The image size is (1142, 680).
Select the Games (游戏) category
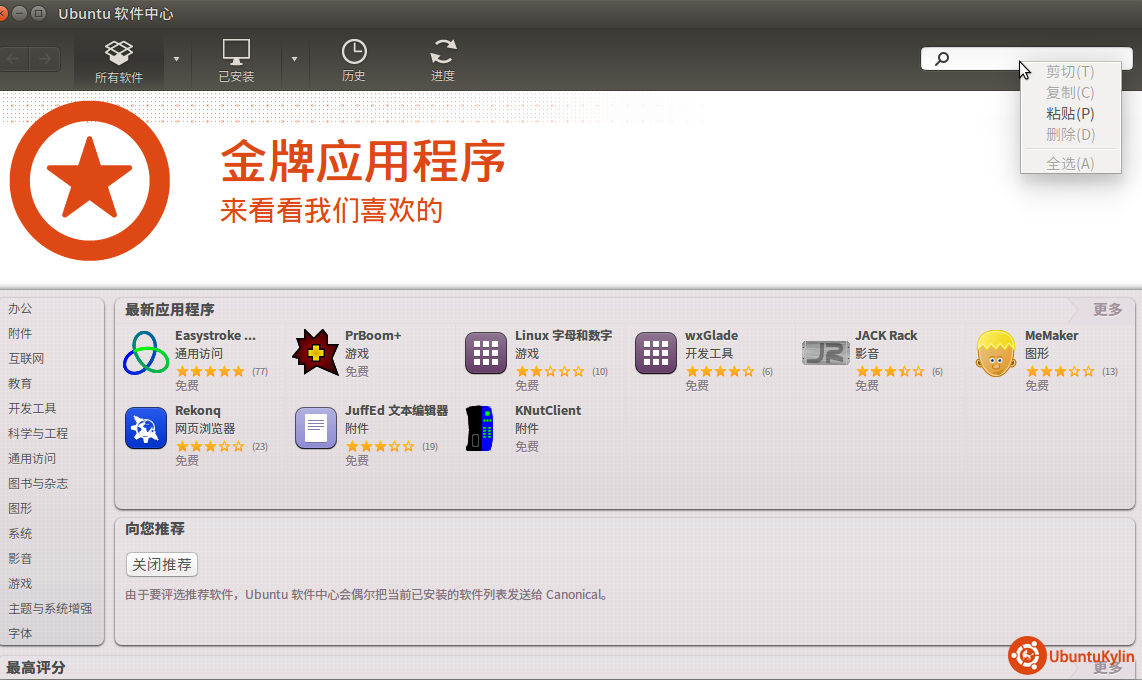tap(20, 583)
